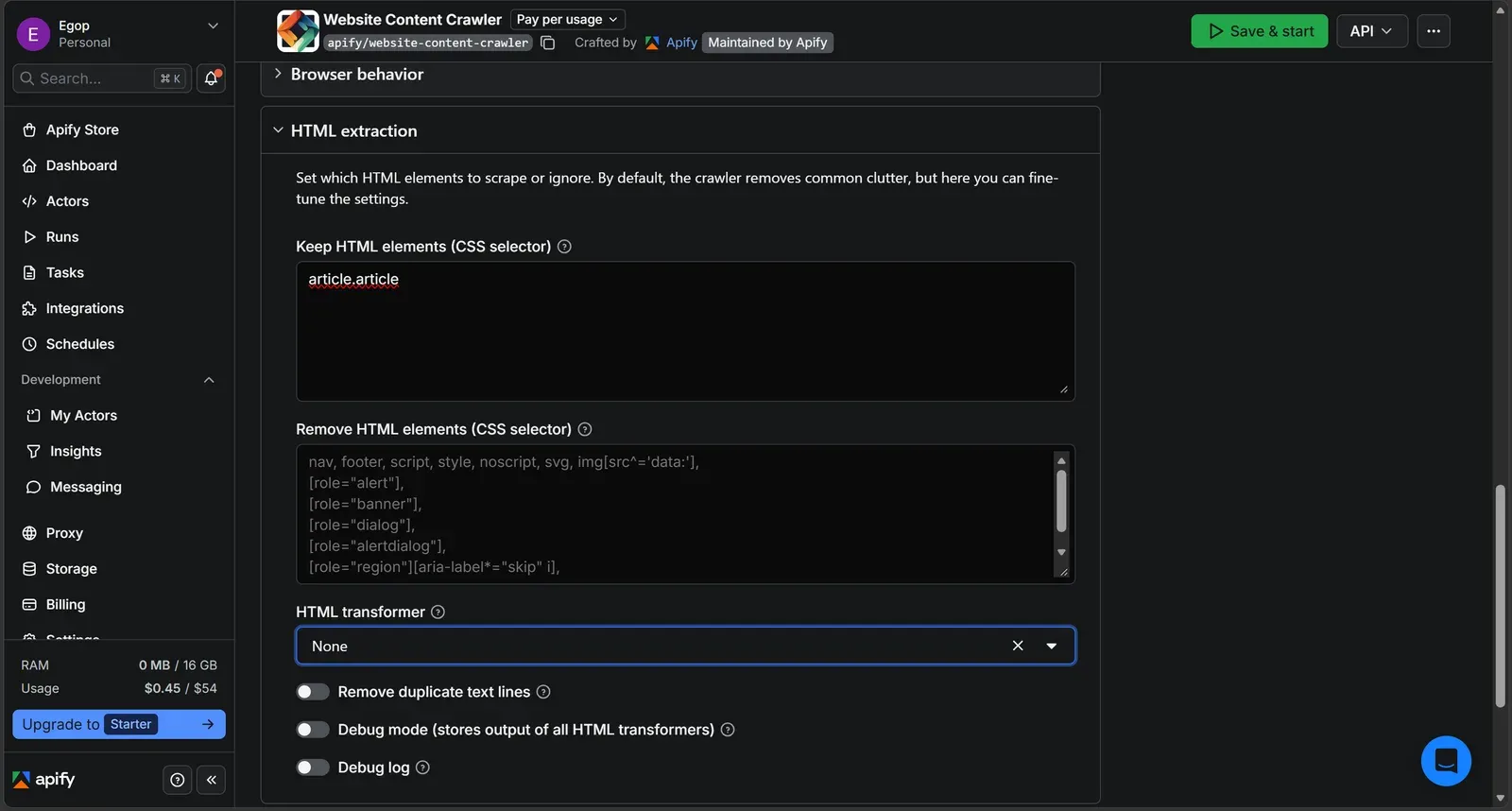Show help for Debug log option
The width and height of the screenshot is (1512, 811).
422,768
